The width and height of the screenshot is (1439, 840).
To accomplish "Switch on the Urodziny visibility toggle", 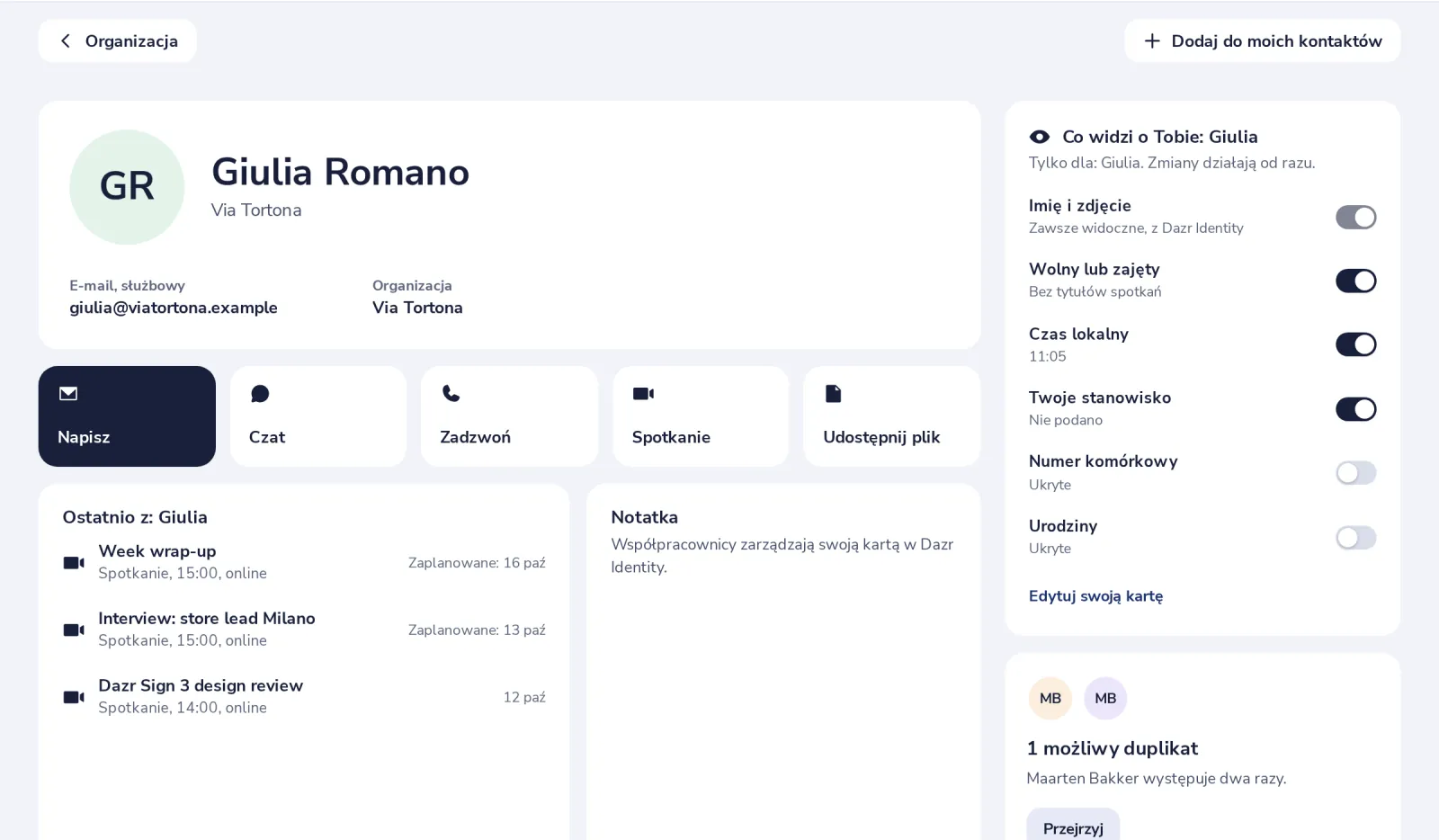I will click(x=1356, y=538).
